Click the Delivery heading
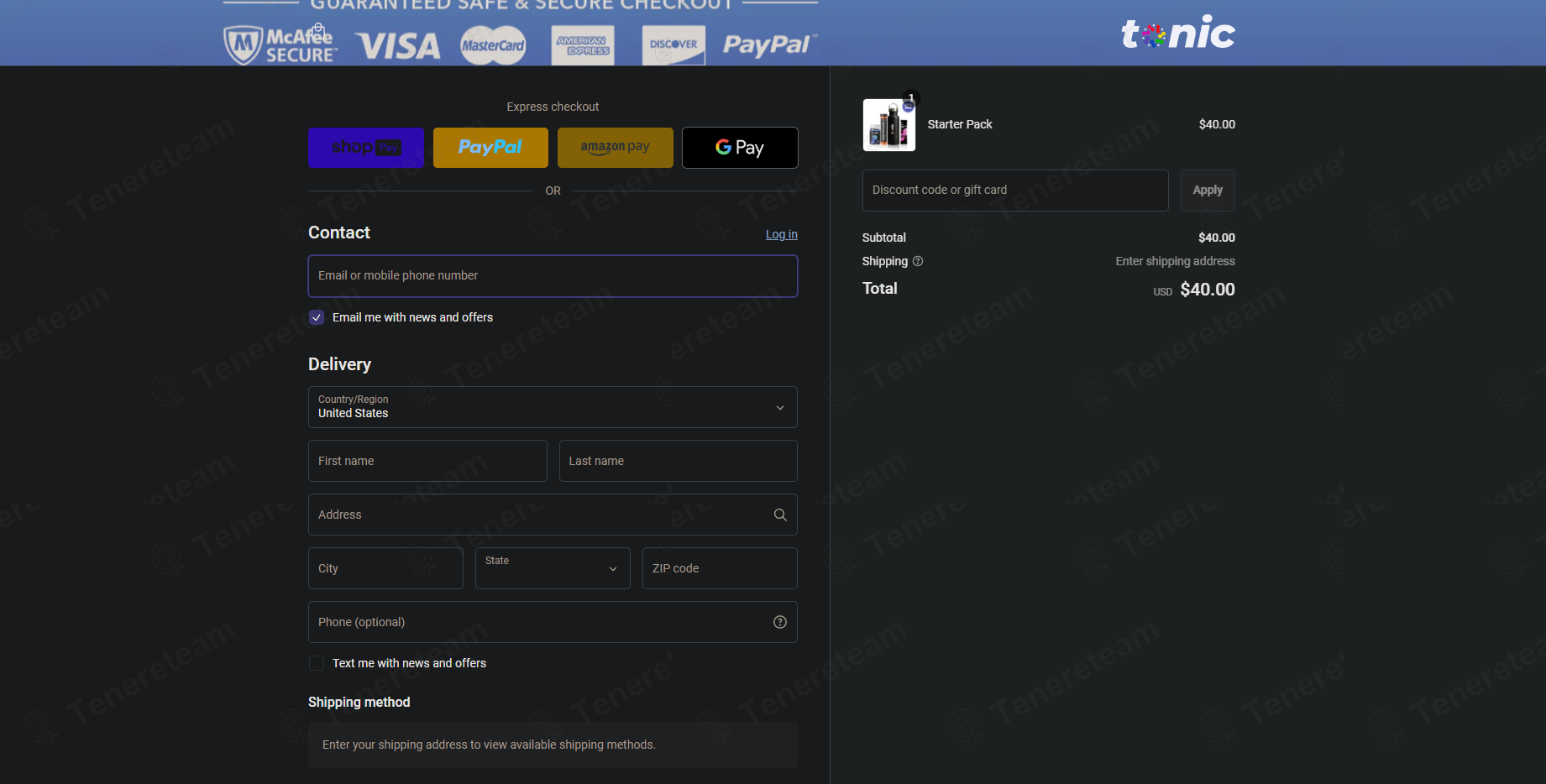The height and width of the screenshot is (784, 1546). pos(339,364)
